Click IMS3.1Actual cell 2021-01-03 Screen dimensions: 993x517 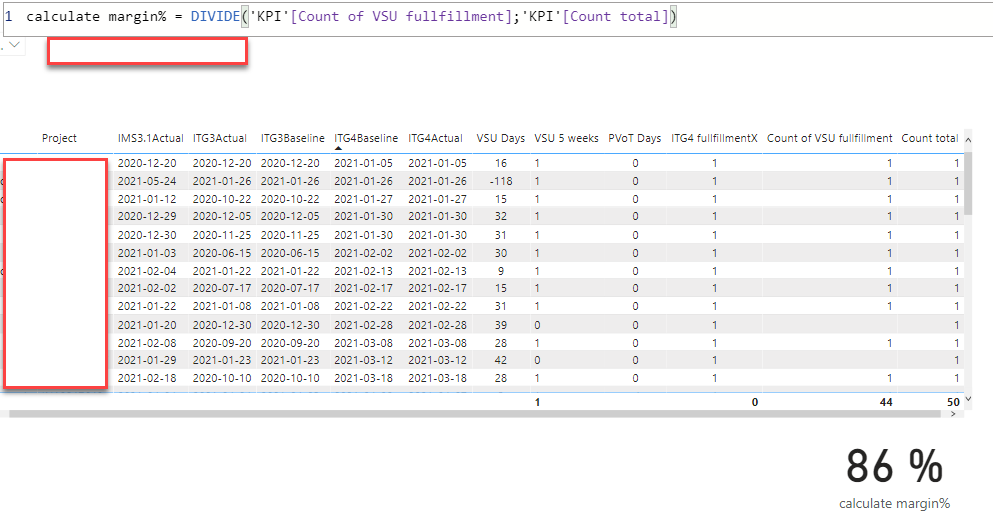click(x=147, y=253)
